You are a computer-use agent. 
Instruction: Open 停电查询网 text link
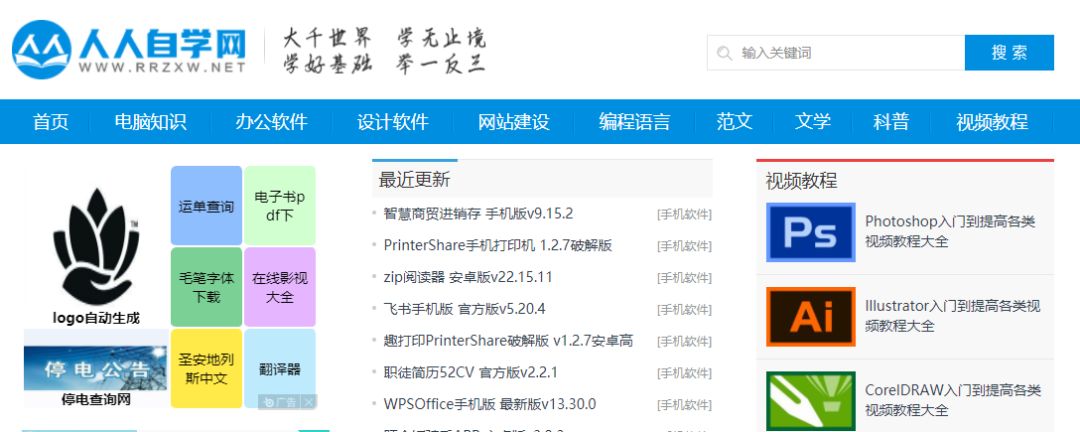click(x=96, y=400)
